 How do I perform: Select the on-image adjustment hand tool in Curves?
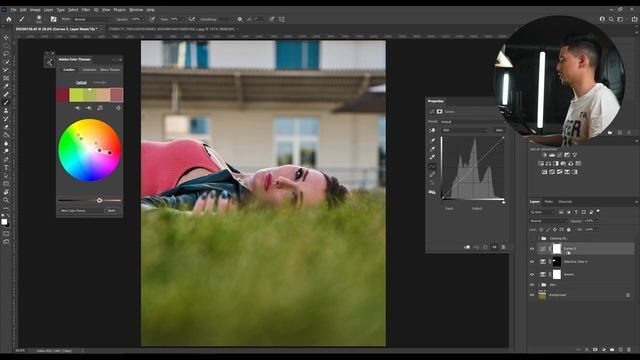point(432,131)
